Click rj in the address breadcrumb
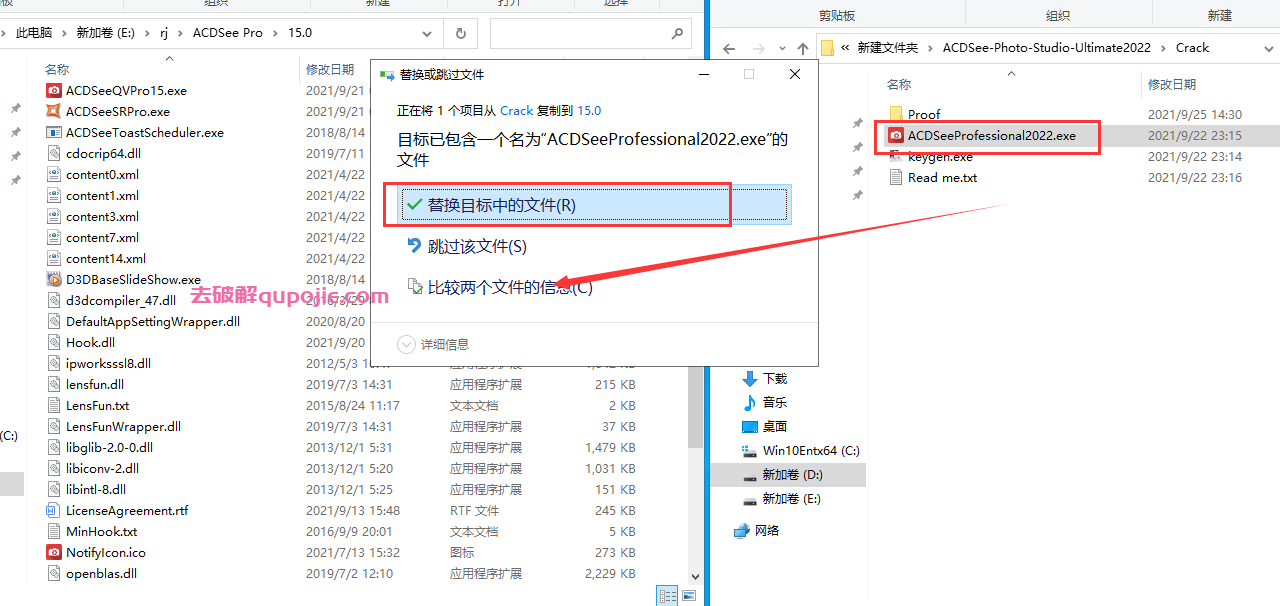Image resolution: width=1280 pixels, height=606 pixels. coord(164,33)
